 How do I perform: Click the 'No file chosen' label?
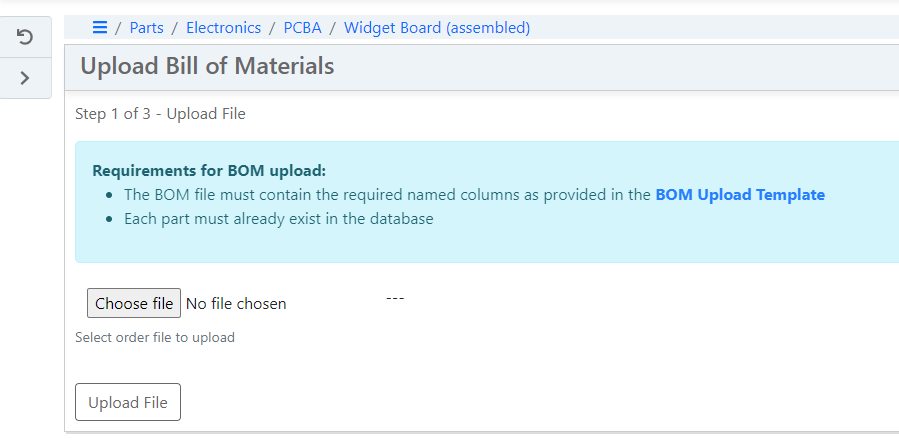pyautogui.click(x=236, y=303)
